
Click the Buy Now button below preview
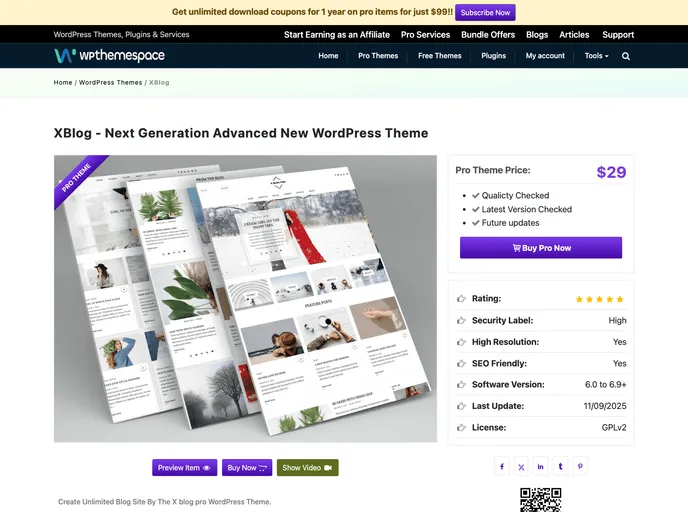click(x=246, y=468)
